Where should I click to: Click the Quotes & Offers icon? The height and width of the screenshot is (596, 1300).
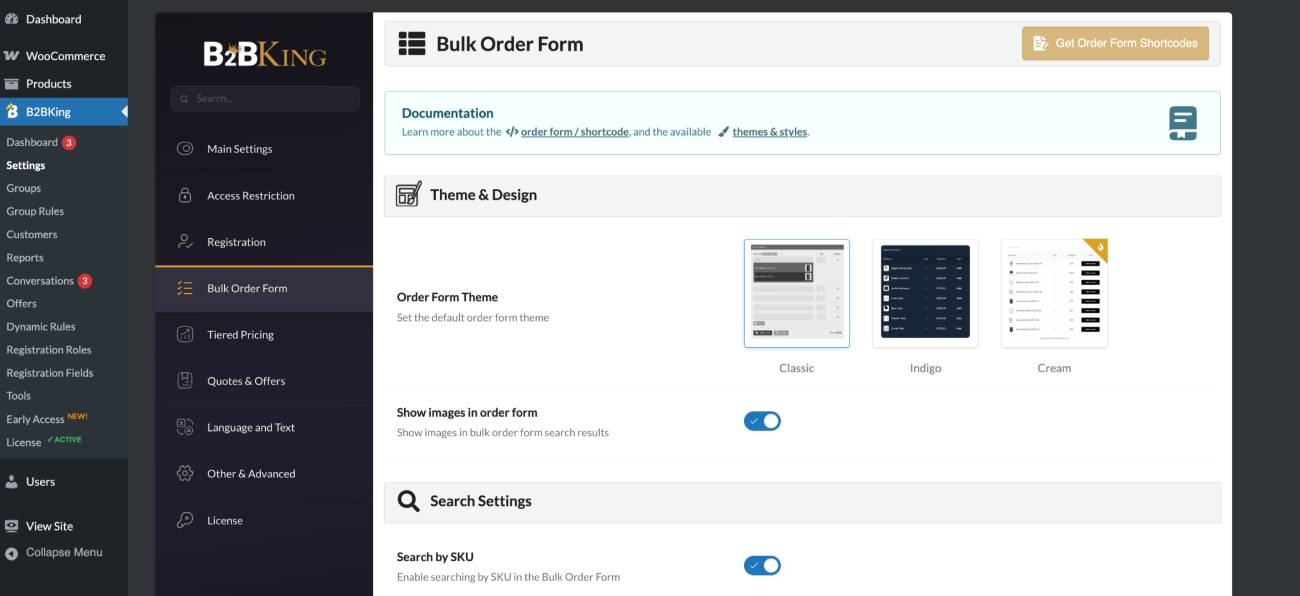coord(185,381)
